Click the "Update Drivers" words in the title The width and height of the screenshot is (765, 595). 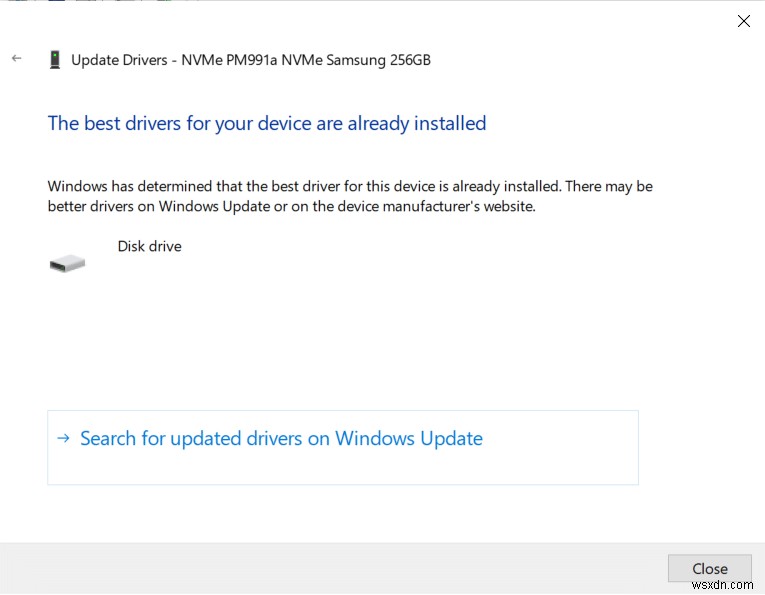[119, 60]
